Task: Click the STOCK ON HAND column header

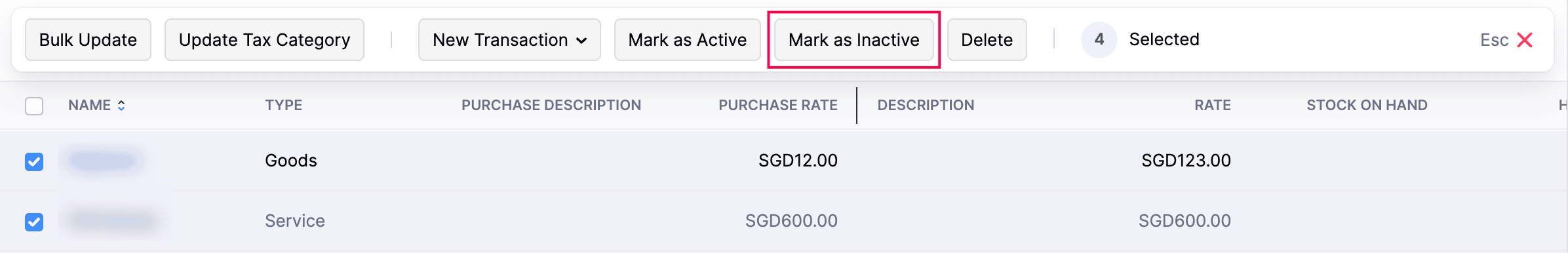Action: [x=1367, y=106]
